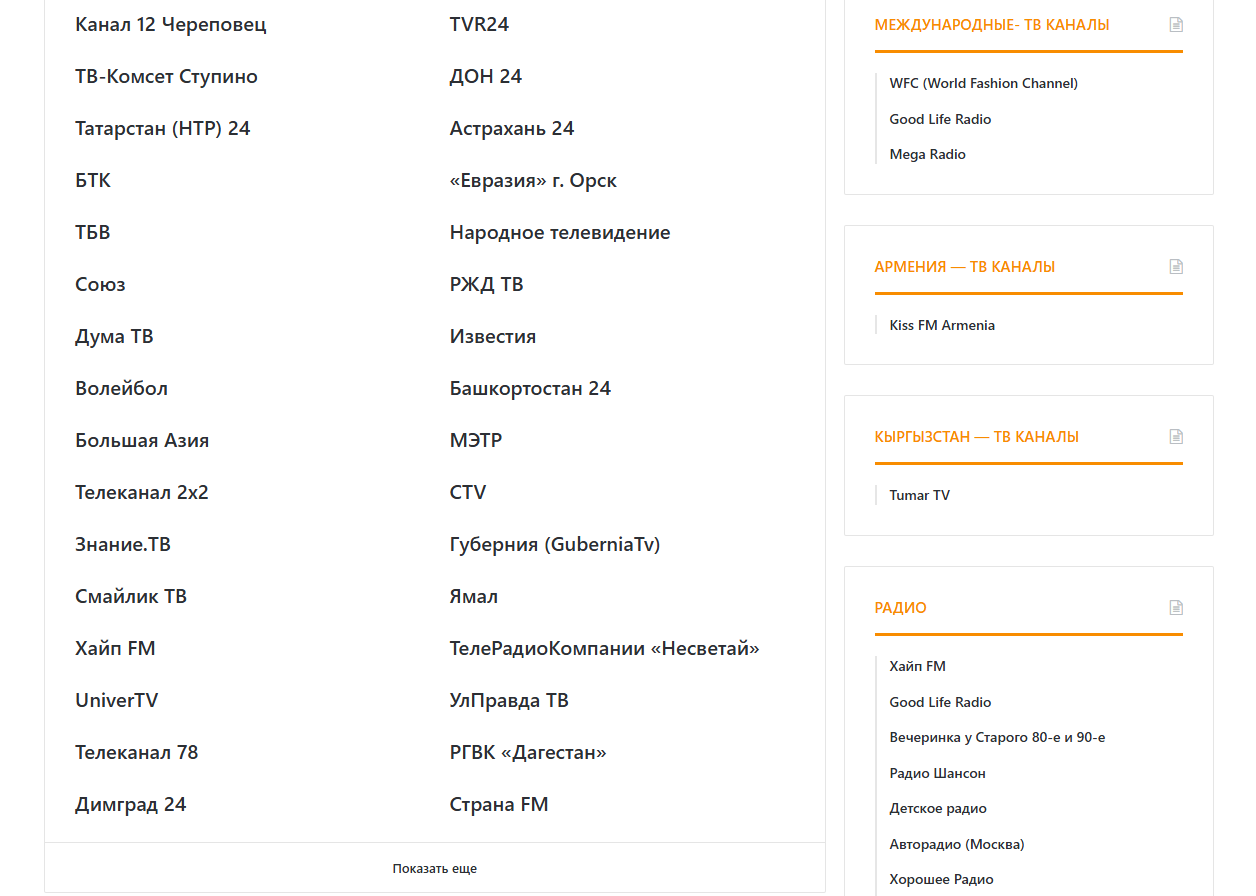This screenshot has width=1256, height=896.
Task: Select channel Губерния (GuberniaTv)
Action: click(555, 544)
